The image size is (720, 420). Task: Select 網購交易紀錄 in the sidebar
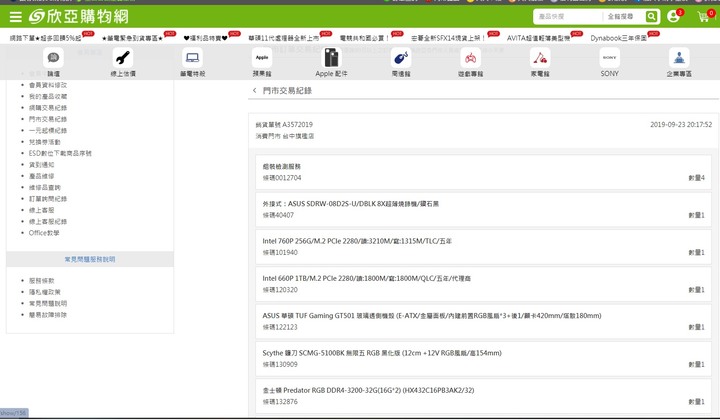click(x=48, y=108)
